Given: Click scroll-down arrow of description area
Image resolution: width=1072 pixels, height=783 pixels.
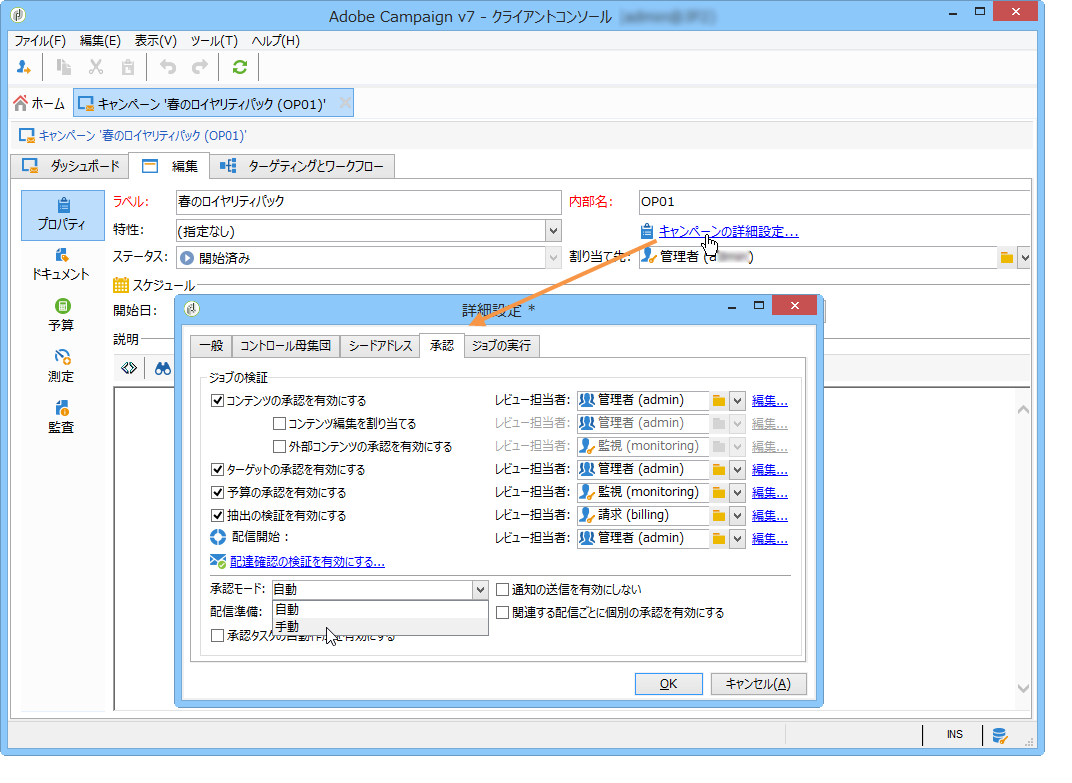Looking at the screenshot, I should point(1023,689).
